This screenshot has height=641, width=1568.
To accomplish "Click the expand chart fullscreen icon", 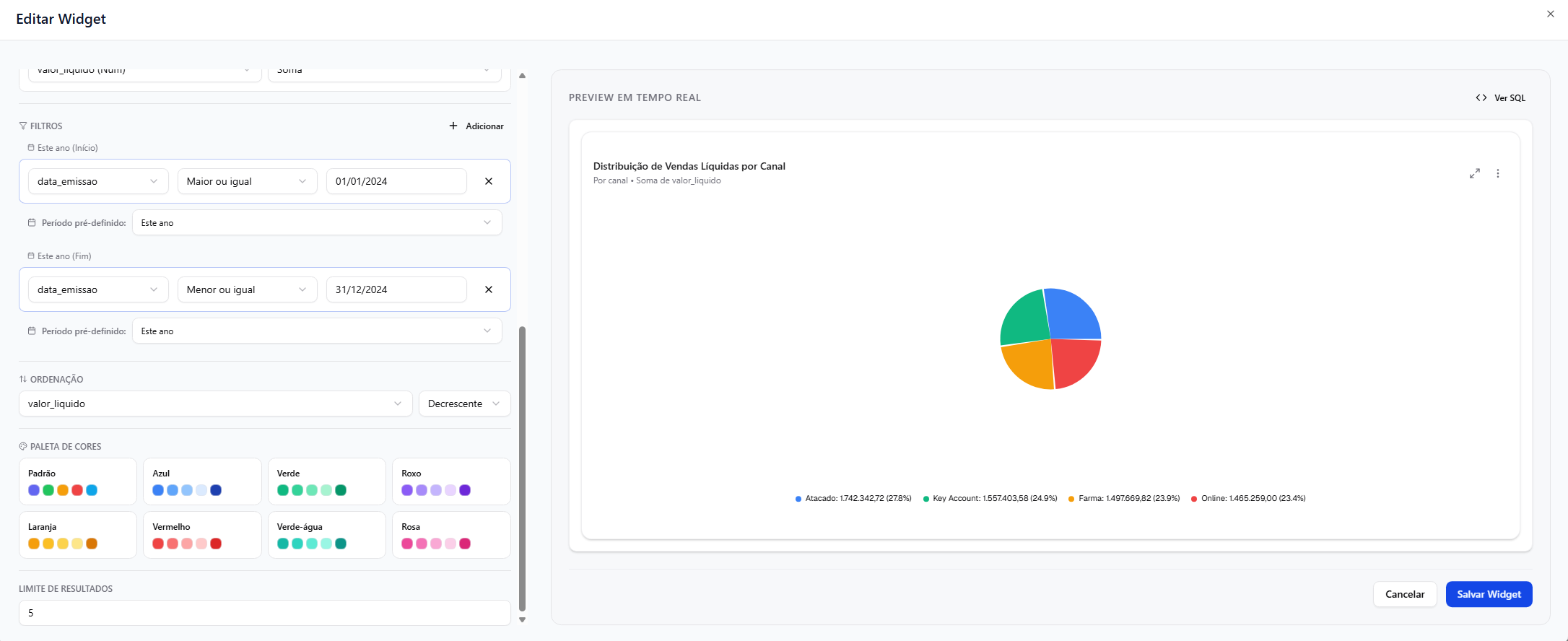I will [1475, 173].
